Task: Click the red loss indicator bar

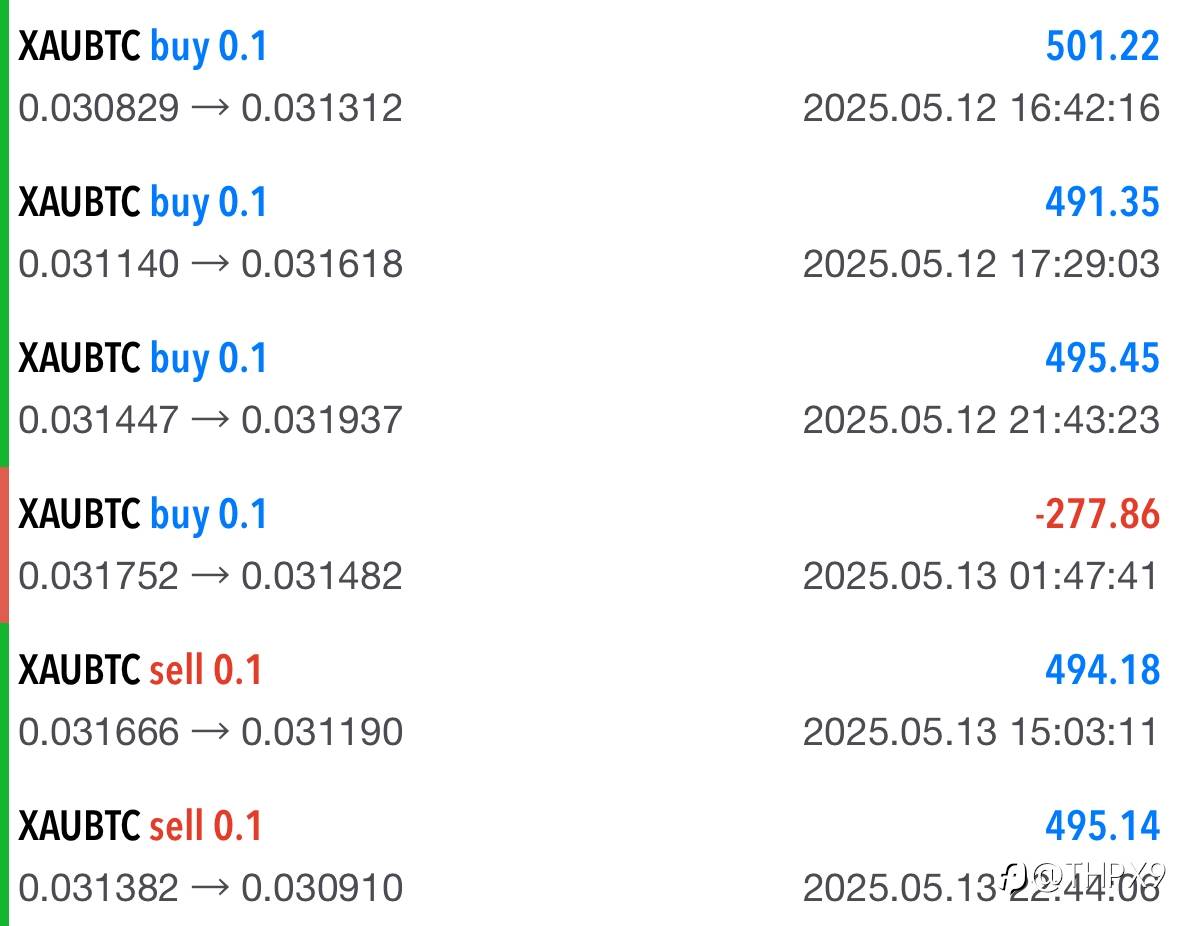Action: 4,545
